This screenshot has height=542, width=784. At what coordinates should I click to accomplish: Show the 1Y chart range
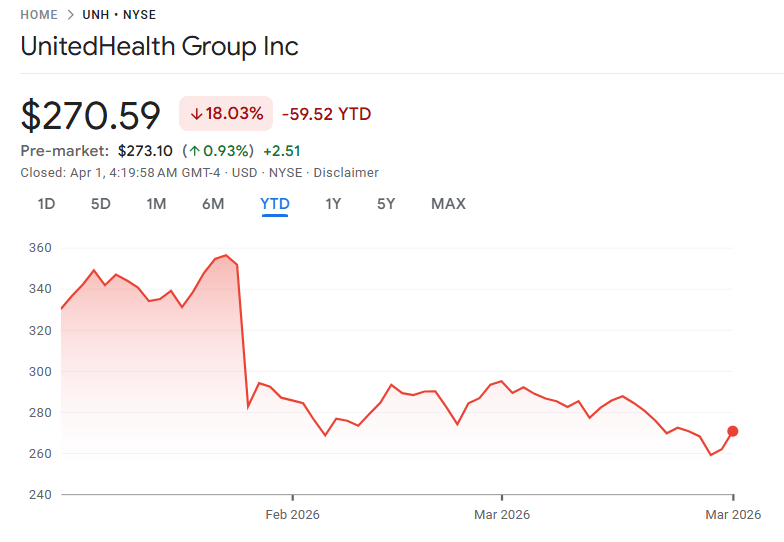tap(333, 204)
